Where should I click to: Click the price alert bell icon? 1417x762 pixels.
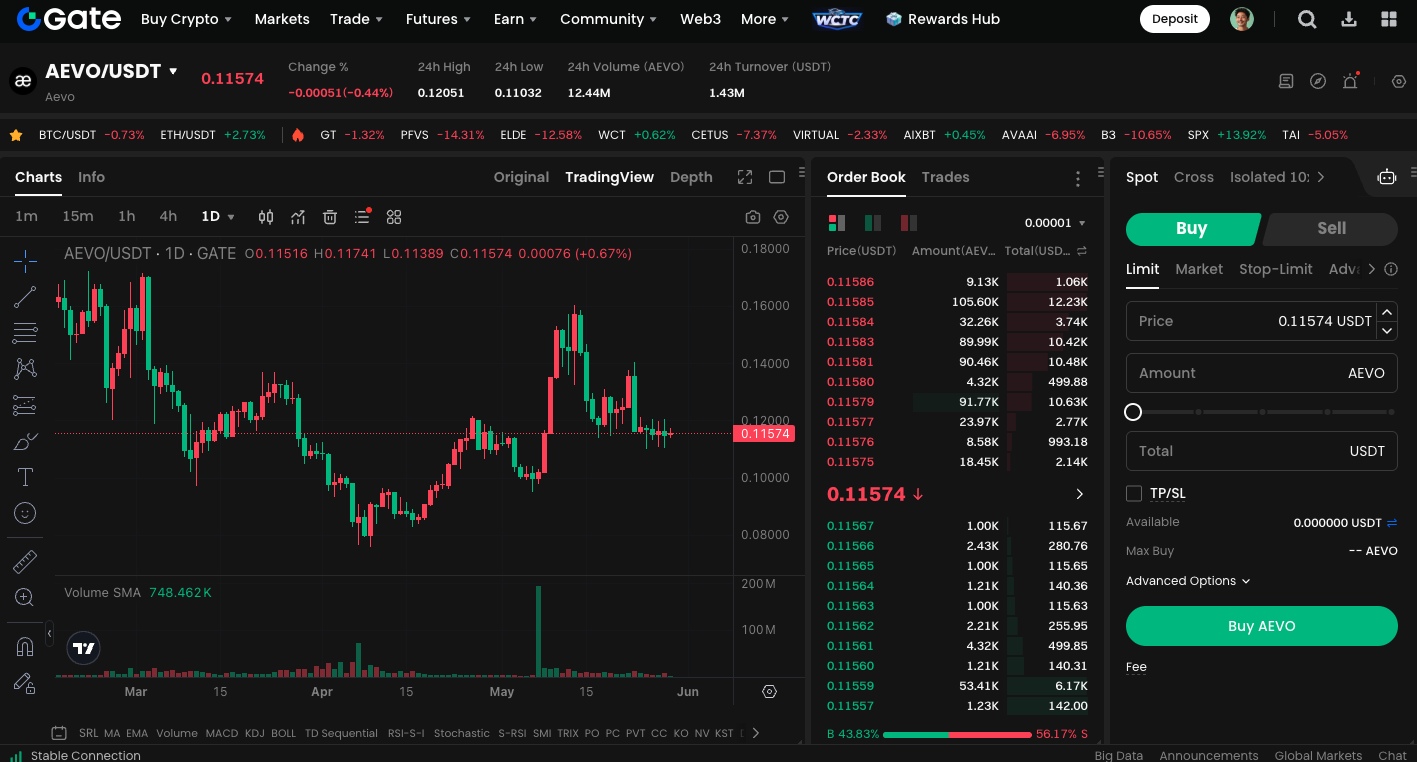(x=1350, y=82)
